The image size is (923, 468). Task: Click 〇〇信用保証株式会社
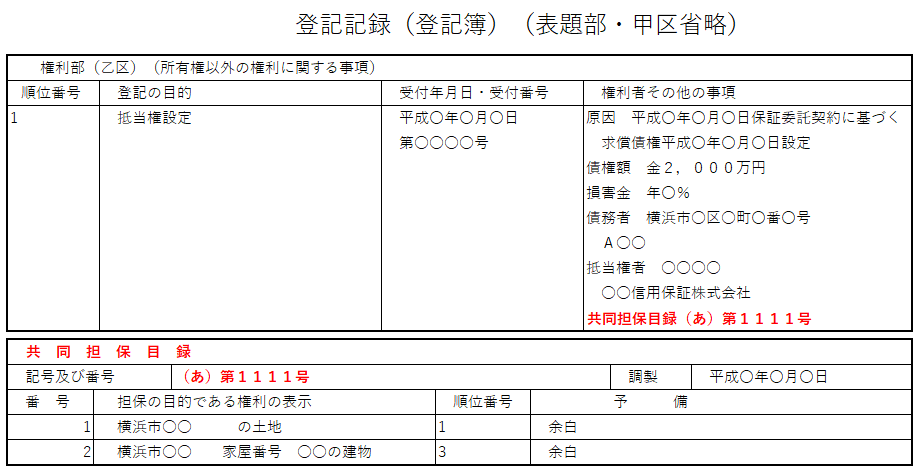(x=676, y=293)
